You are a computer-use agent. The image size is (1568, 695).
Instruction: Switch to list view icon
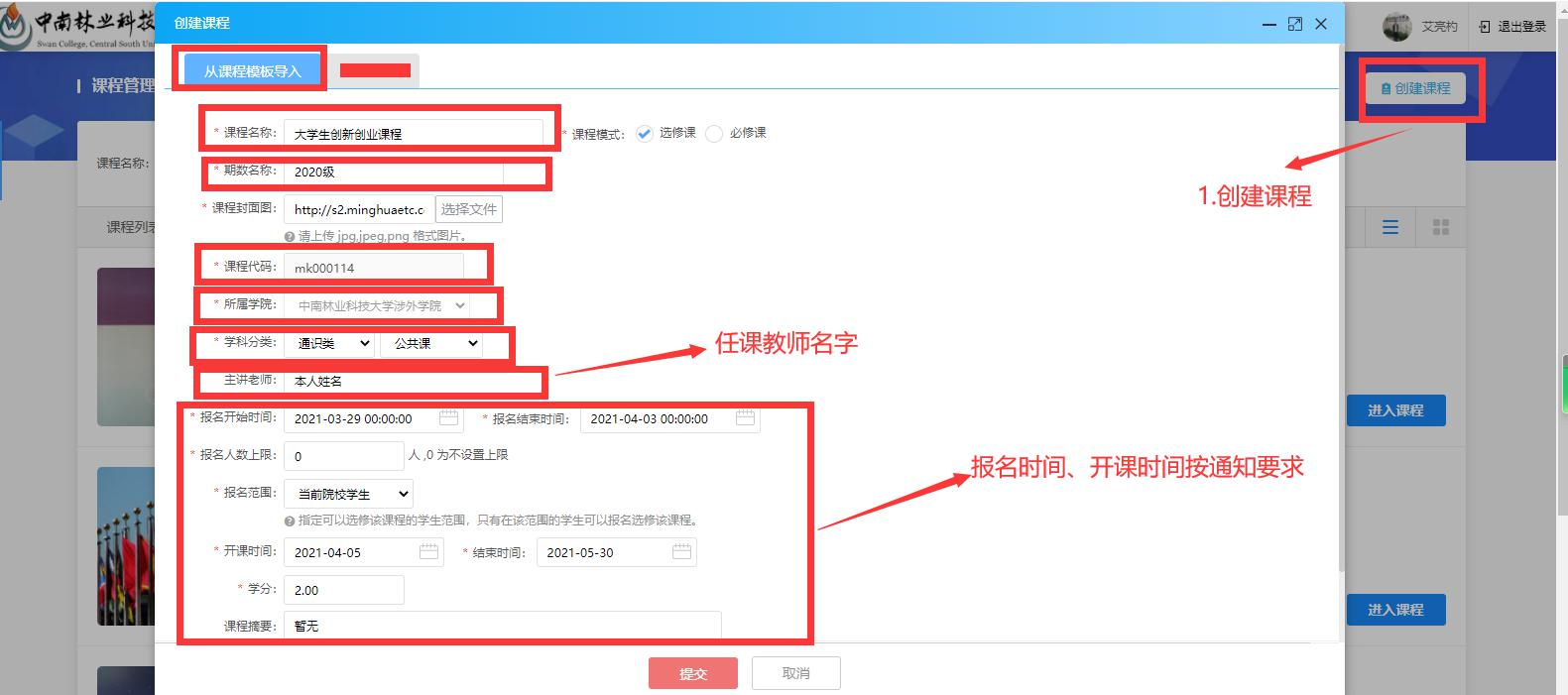click(x=1390, y=228)
